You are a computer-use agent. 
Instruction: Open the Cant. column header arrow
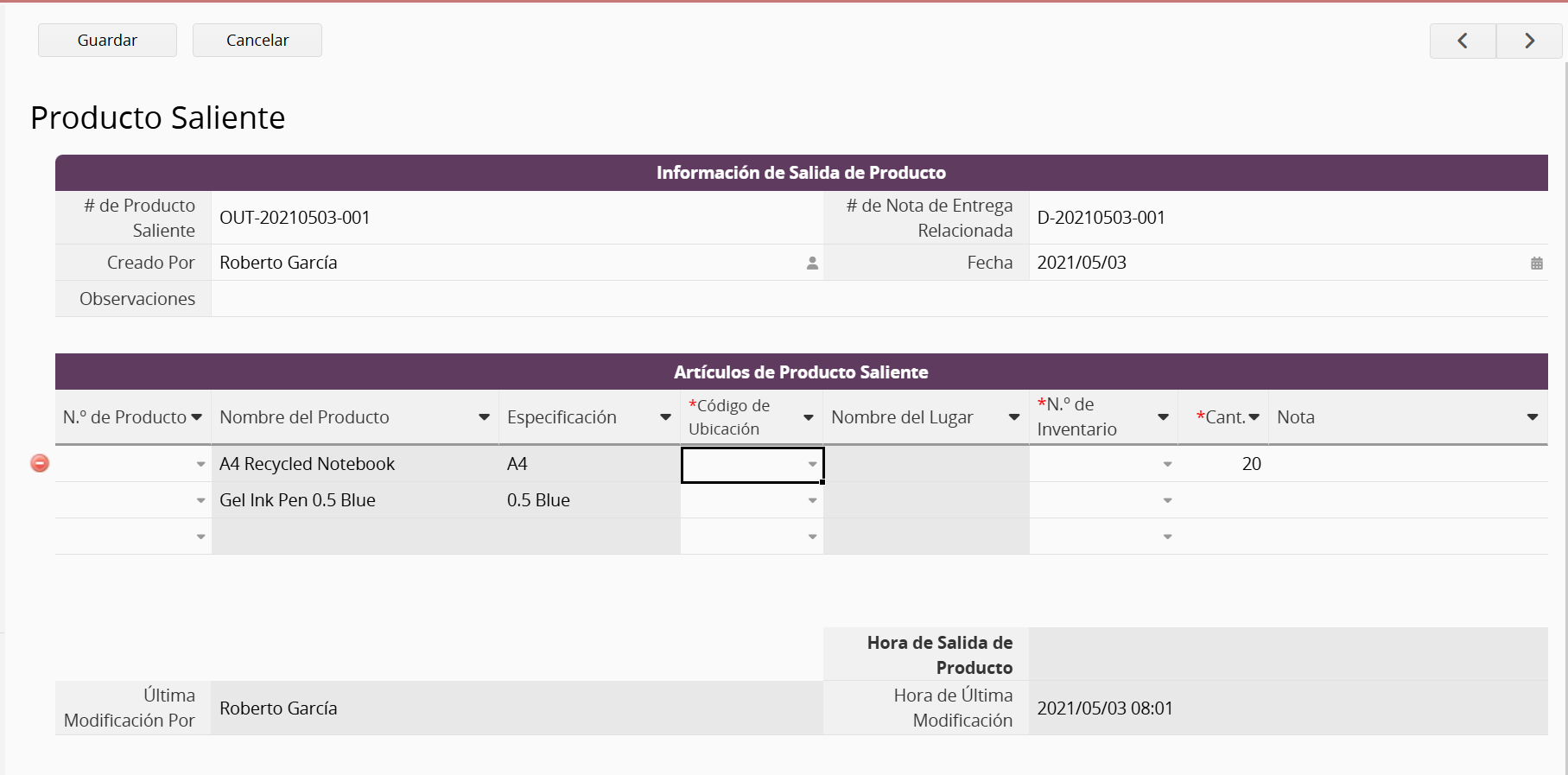(1254, 417)
